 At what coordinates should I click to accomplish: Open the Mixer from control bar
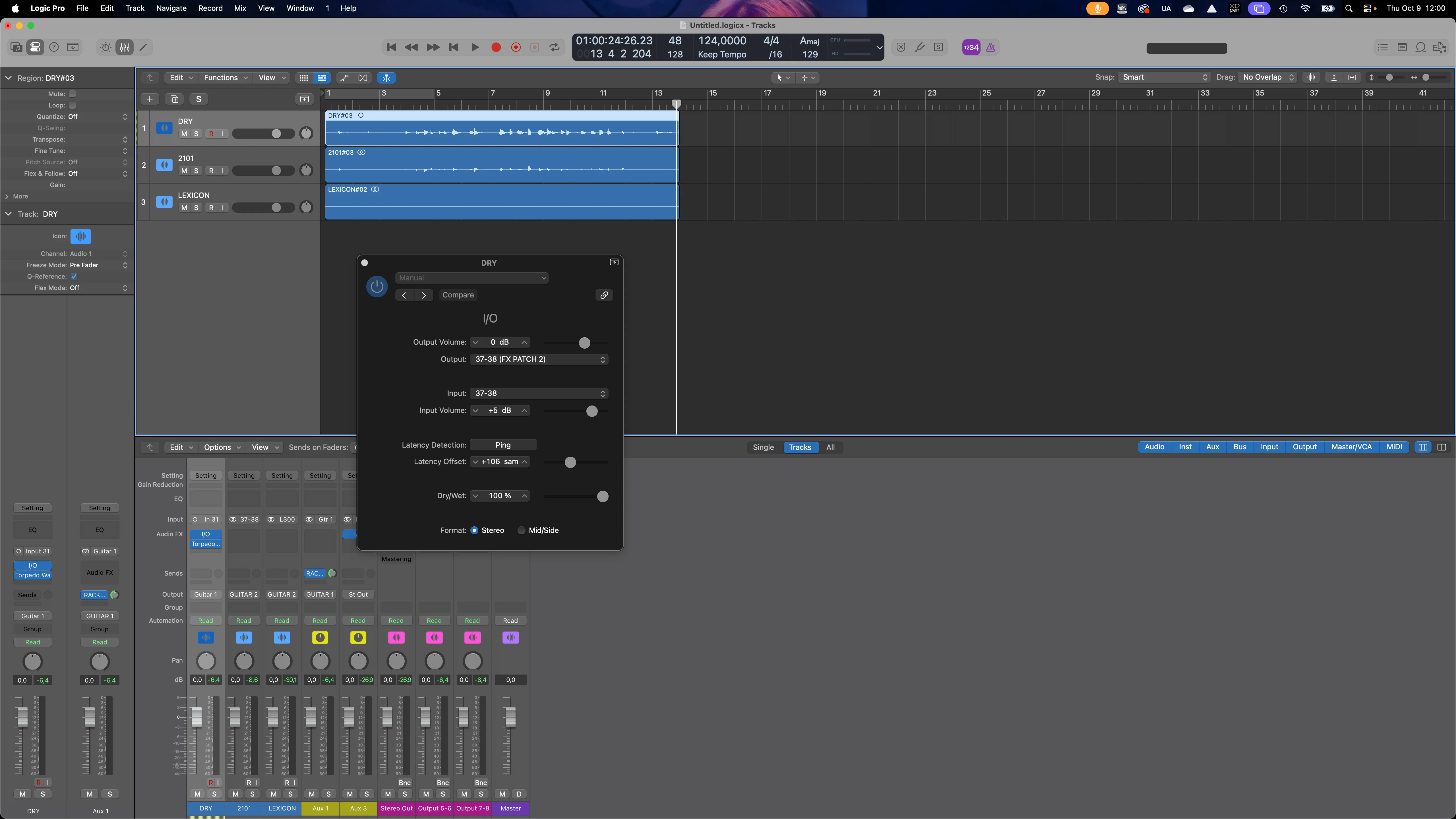(x=124, y=47)
